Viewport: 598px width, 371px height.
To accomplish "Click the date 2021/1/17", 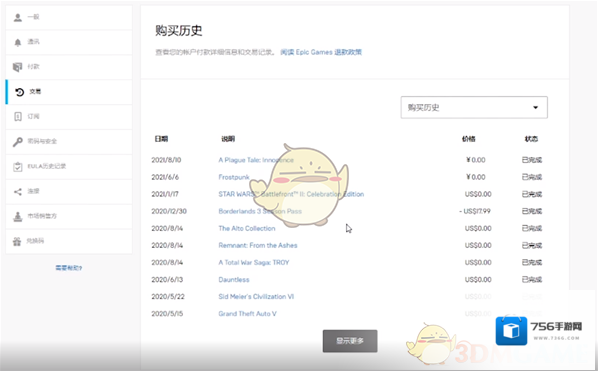I will pyautogui.click(x=165, y=194).
